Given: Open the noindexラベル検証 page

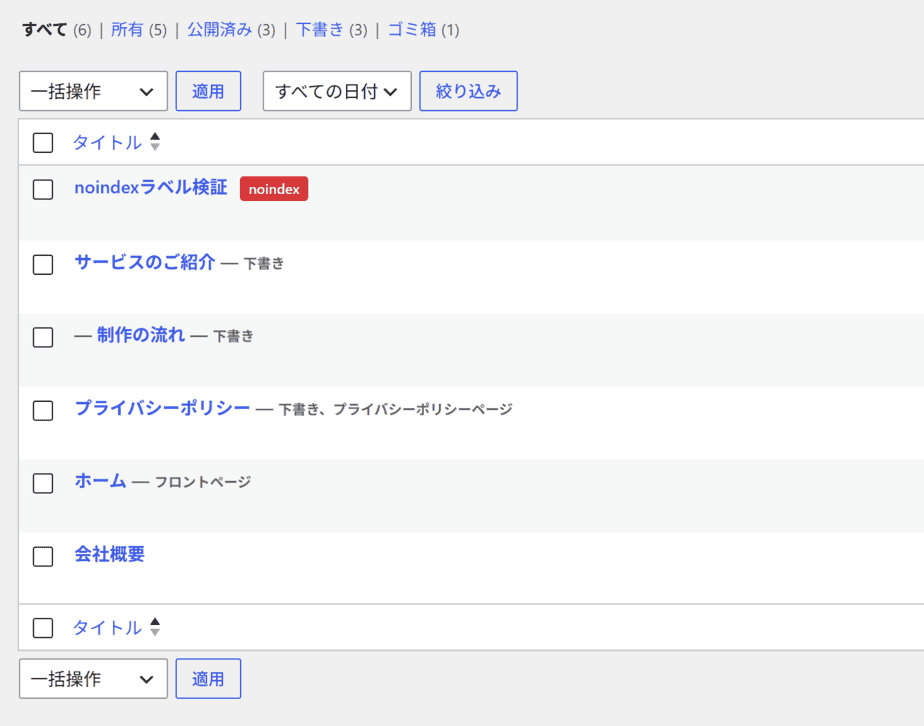Looking at the screenshot, I should pos(151,188).
